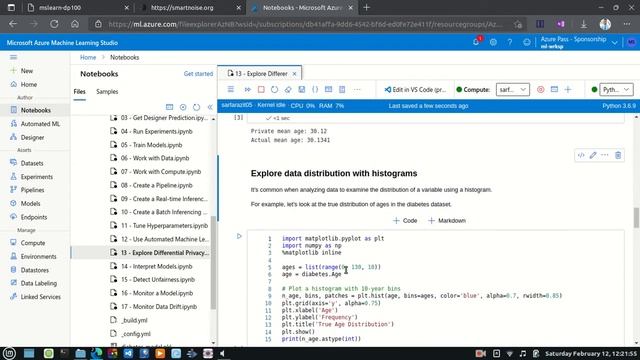
Task: Close the 13 - Explore Differential notebook tab
Action: (x=294, y=74)
